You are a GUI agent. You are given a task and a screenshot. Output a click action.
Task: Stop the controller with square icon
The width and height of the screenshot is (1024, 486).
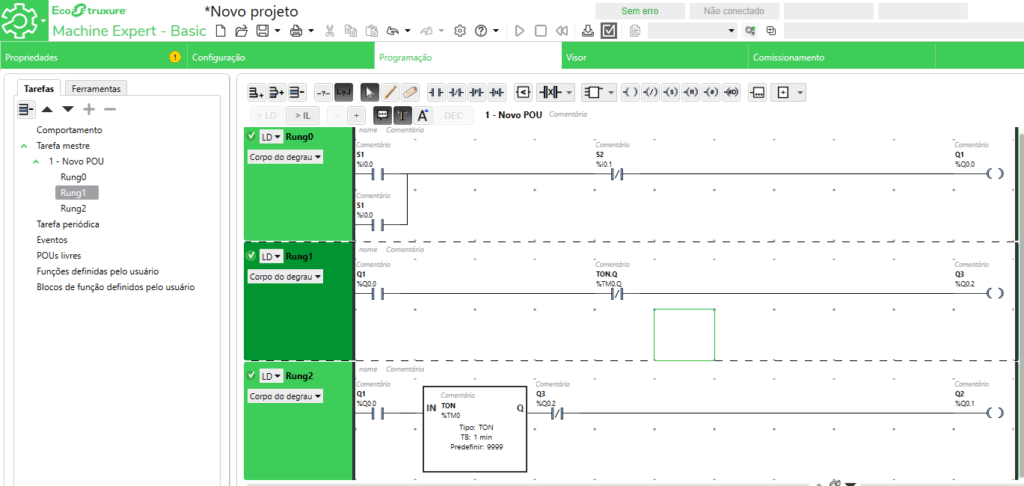pyautogui.click(x=541, y=31)
